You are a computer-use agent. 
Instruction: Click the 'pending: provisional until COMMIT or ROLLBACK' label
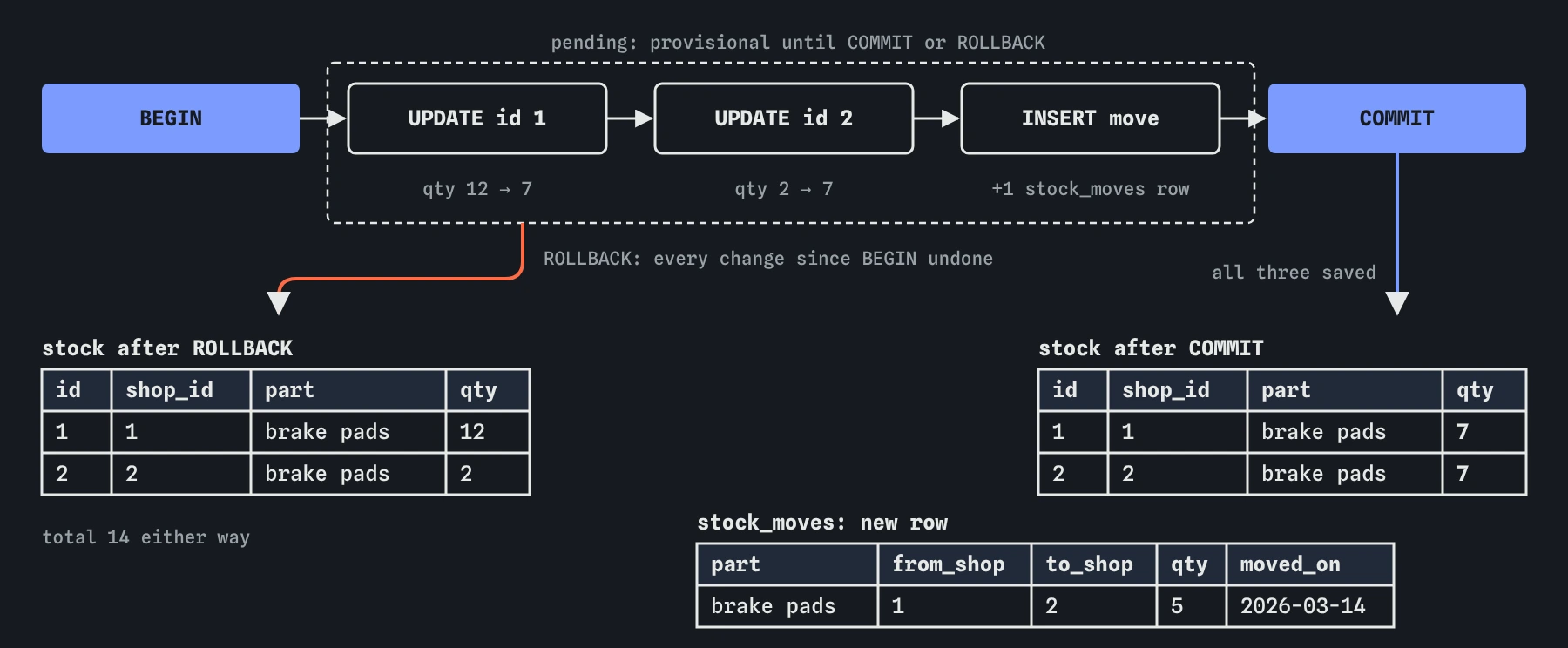coord(798,43)
